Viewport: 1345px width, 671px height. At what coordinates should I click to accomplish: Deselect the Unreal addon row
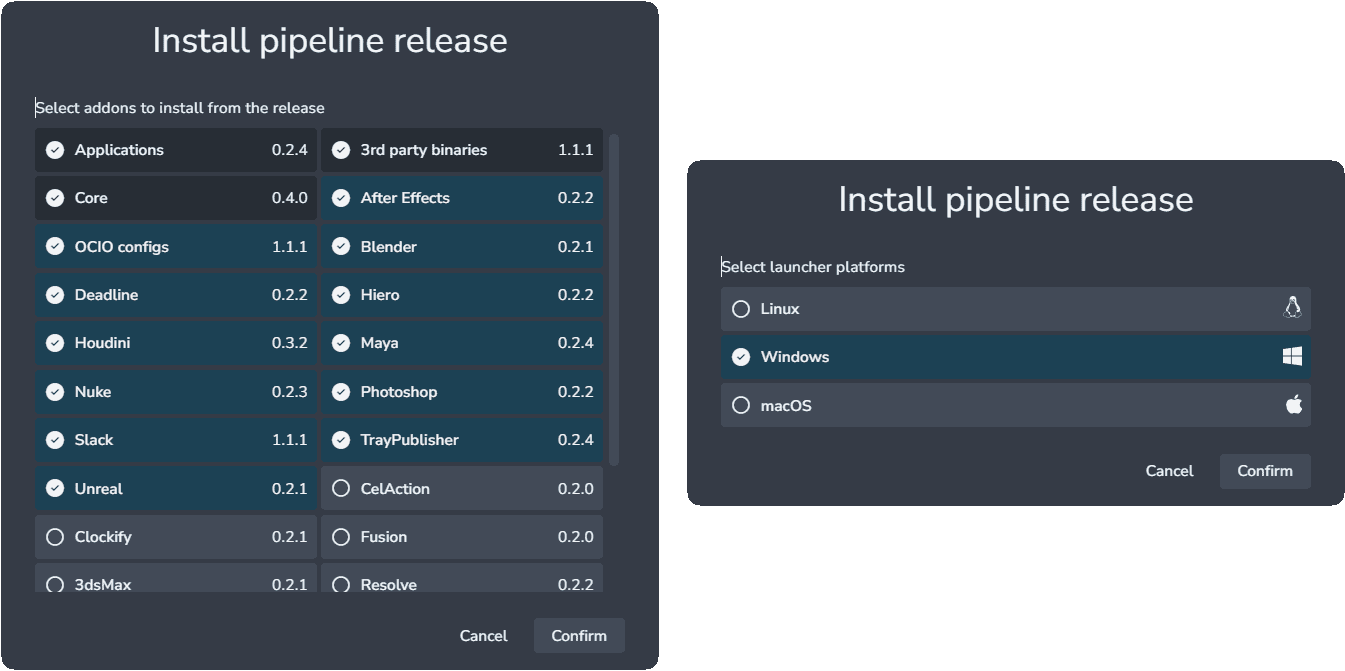tap(176, 489)
